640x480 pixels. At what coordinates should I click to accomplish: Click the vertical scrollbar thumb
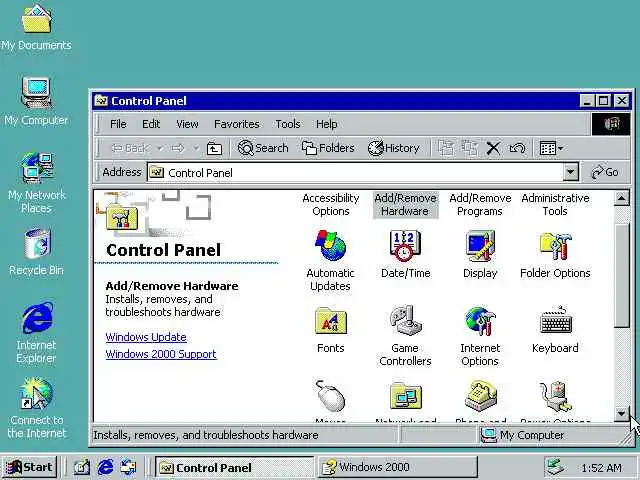(x=621, y=276)
